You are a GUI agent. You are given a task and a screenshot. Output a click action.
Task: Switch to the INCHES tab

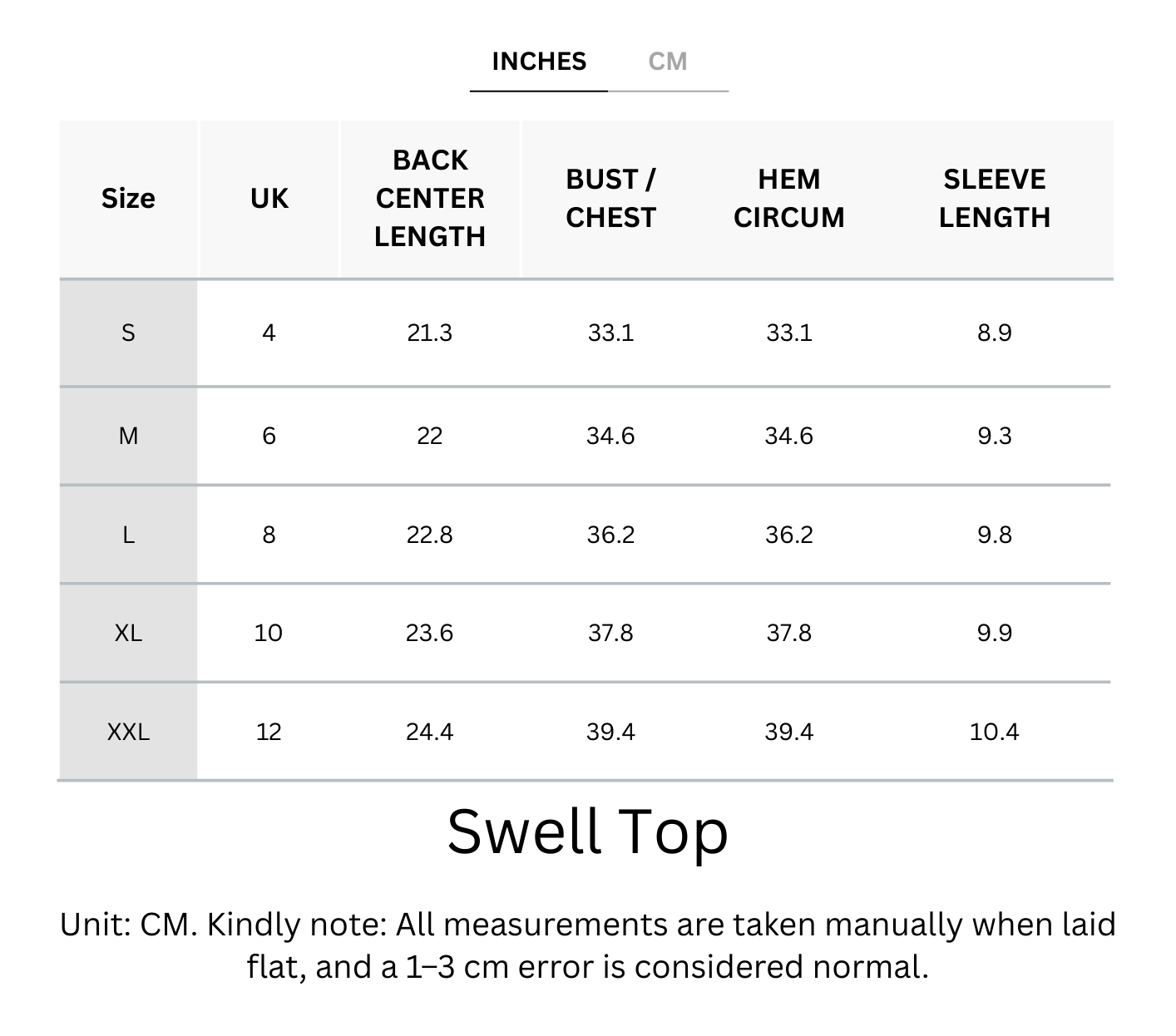539,62
